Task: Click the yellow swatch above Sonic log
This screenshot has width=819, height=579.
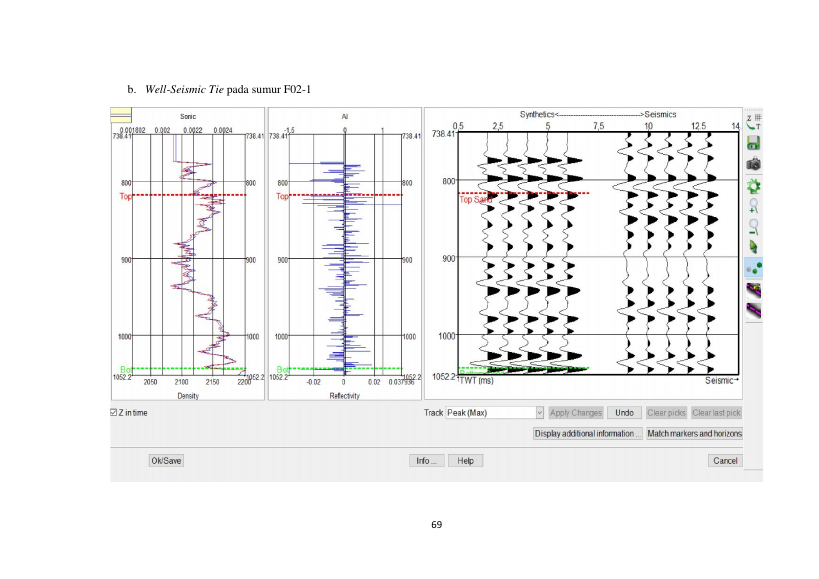Action: 121,115
